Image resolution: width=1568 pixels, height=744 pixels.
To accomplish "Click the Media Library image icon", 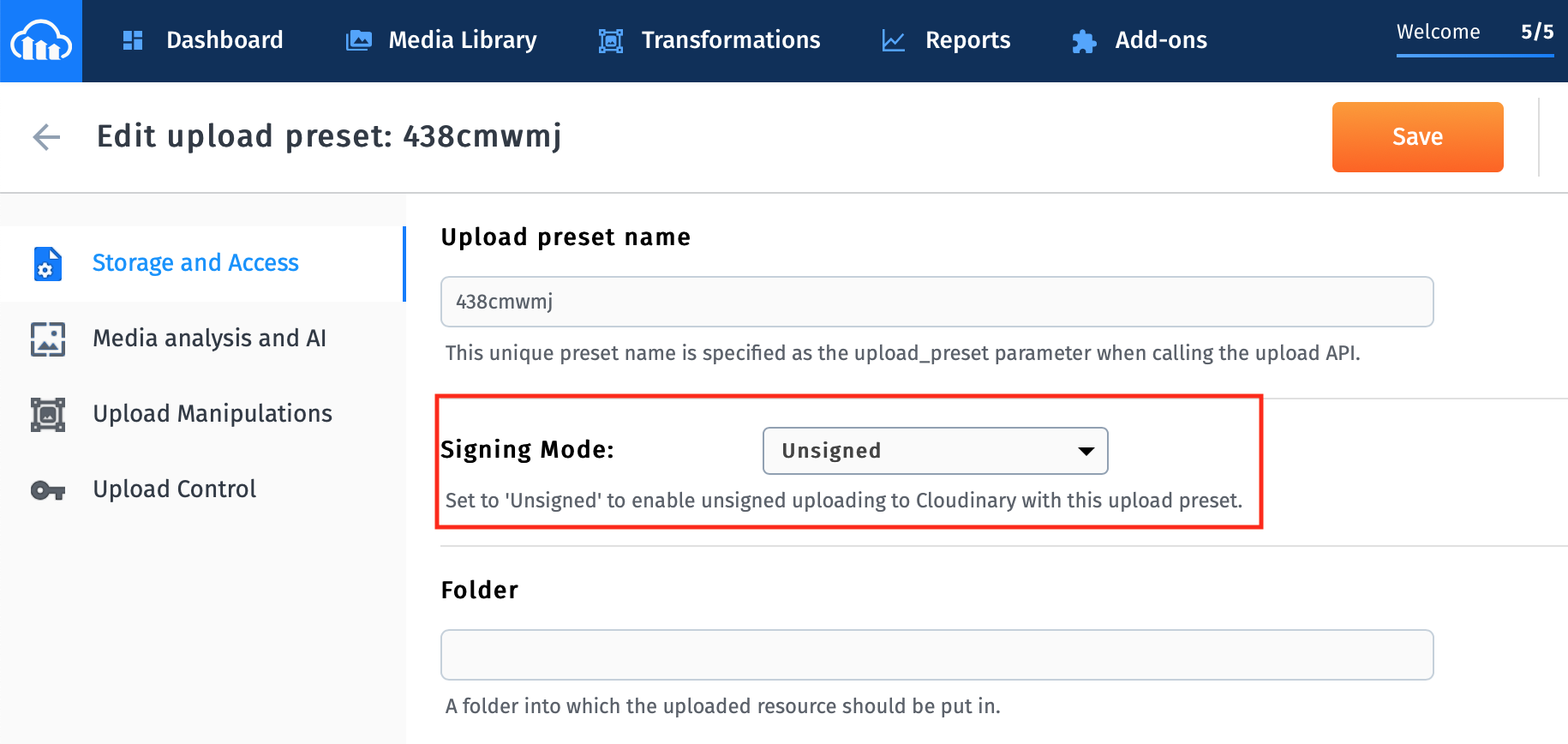I will [x=358, y=40].
